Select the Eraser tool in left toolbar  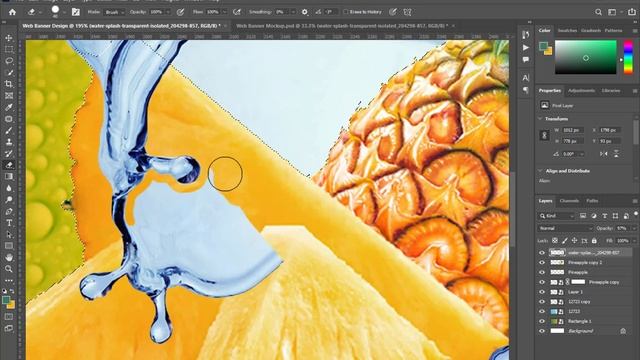9,165
